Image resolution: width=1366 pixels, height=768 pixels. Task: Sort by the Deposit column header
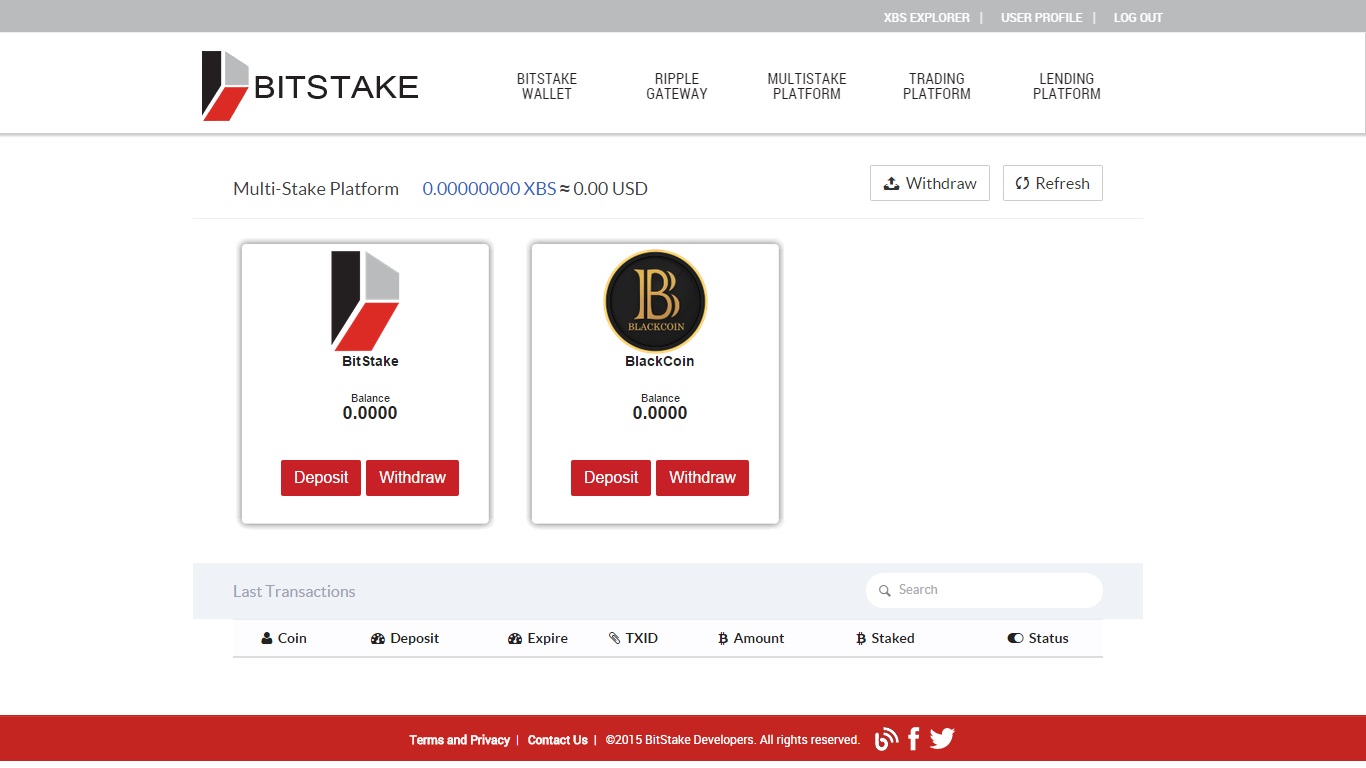click(405, 638)
